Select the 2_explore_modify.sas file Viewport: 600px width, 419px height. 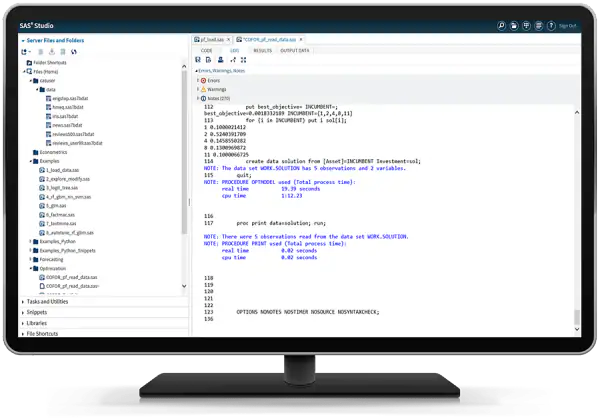click(64, 179)
